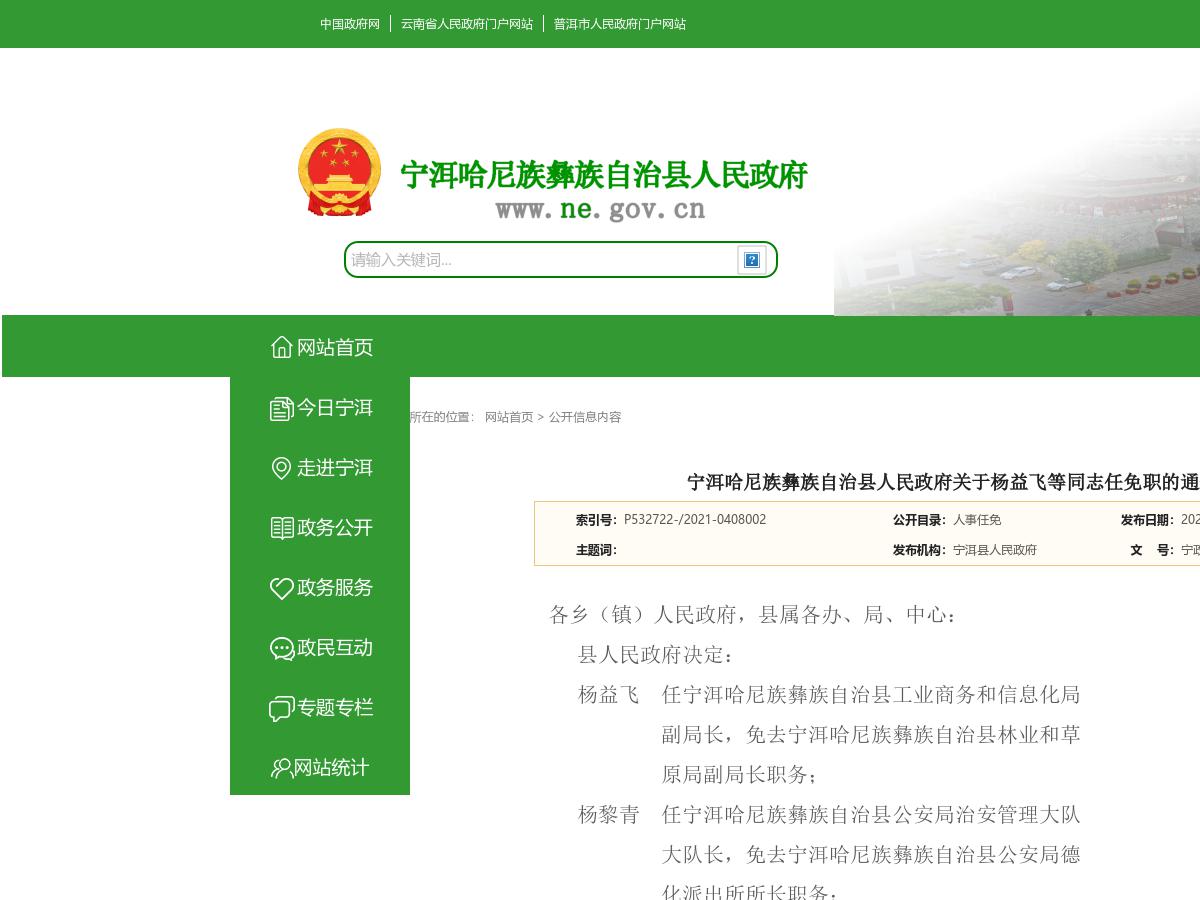Click the location pin icon beside 走进宁洱
Viewport: 1200px width, 900px height.
pyautogui.click(x=282, y=468)
